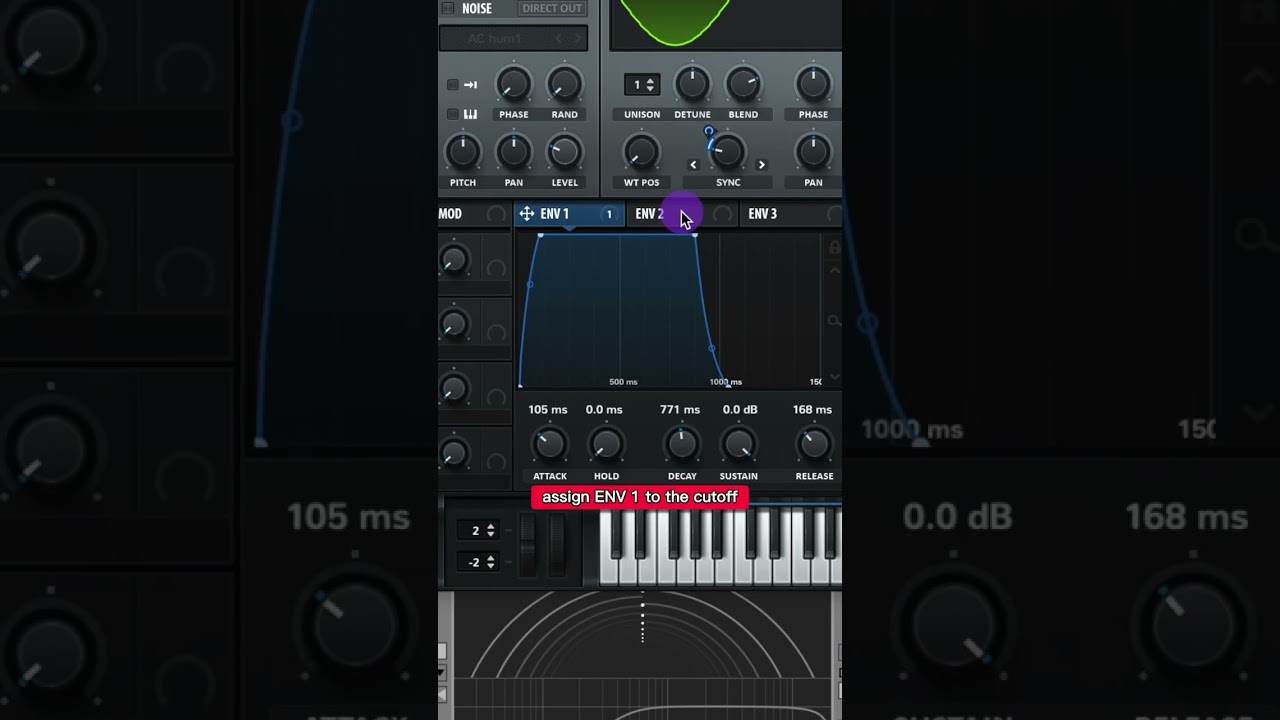1280x720 pixels.
Task: Select previous warp mode left of SYNC
Action: point(694,165)
